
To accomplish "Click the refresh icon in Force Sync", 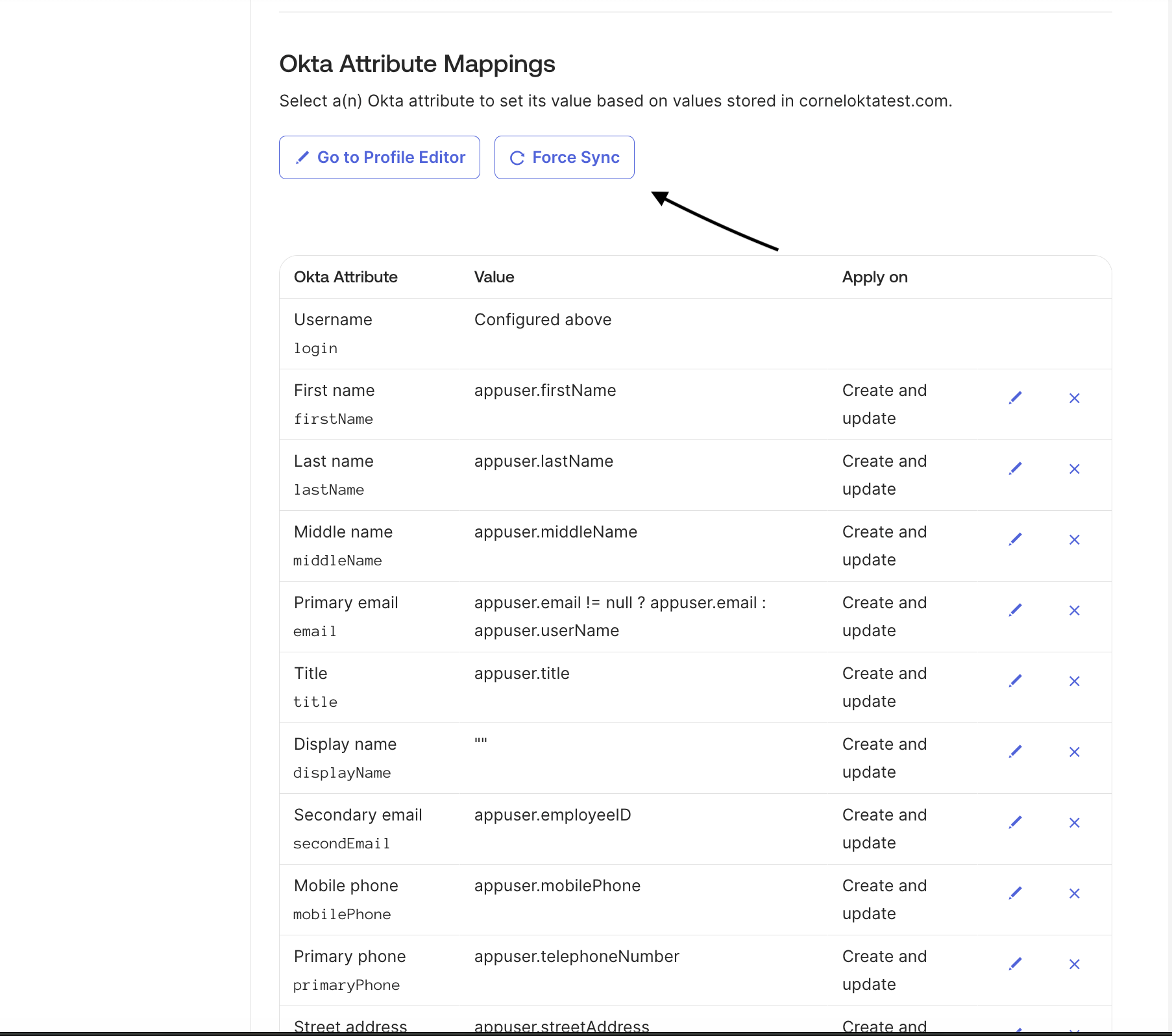I will (x=517, y=158).
